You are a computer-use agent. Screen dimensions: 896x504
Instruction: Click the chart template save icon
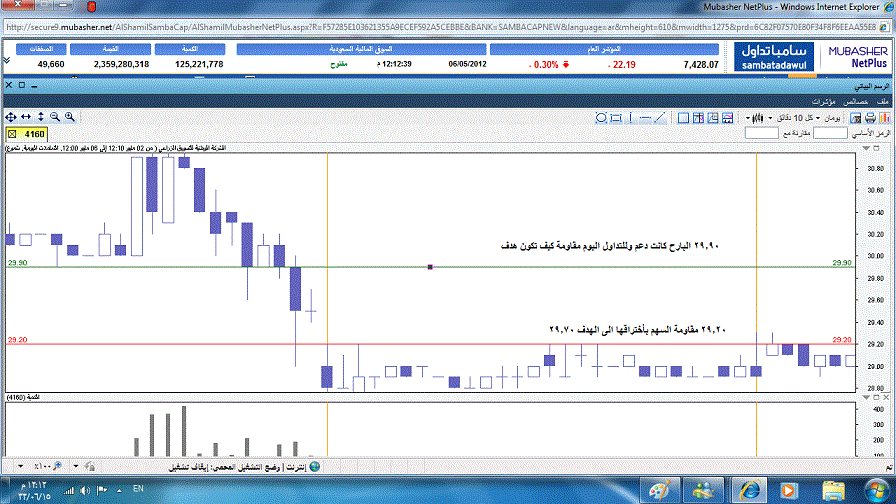click(x=727, y=118)
